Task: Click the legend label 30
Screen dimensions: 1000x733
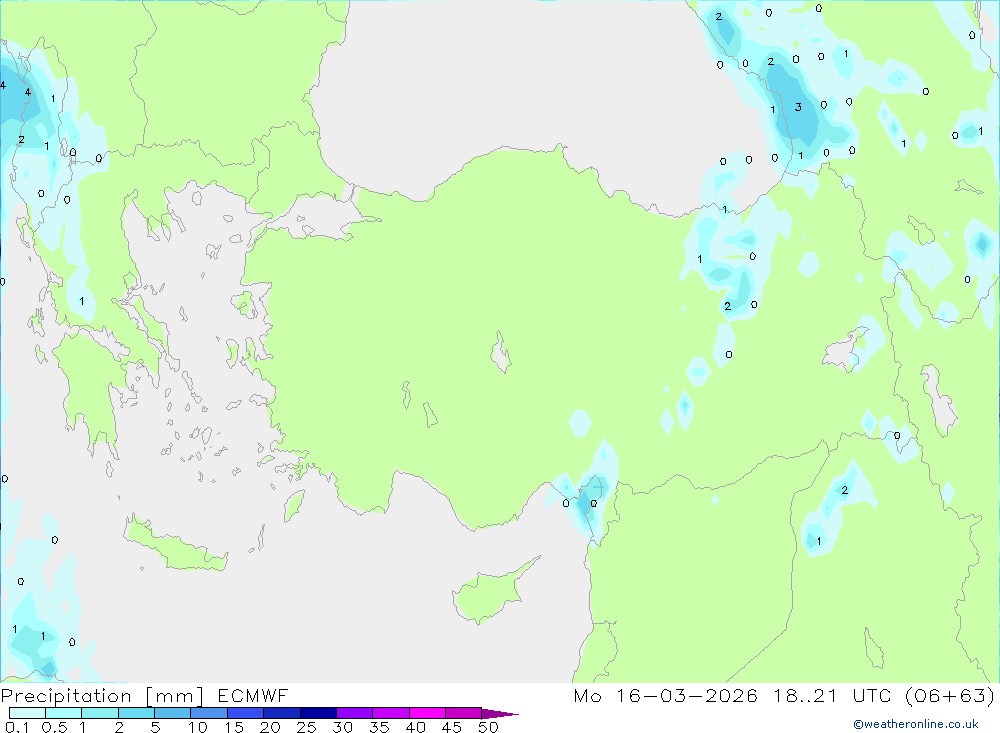Action: [343, 727]
